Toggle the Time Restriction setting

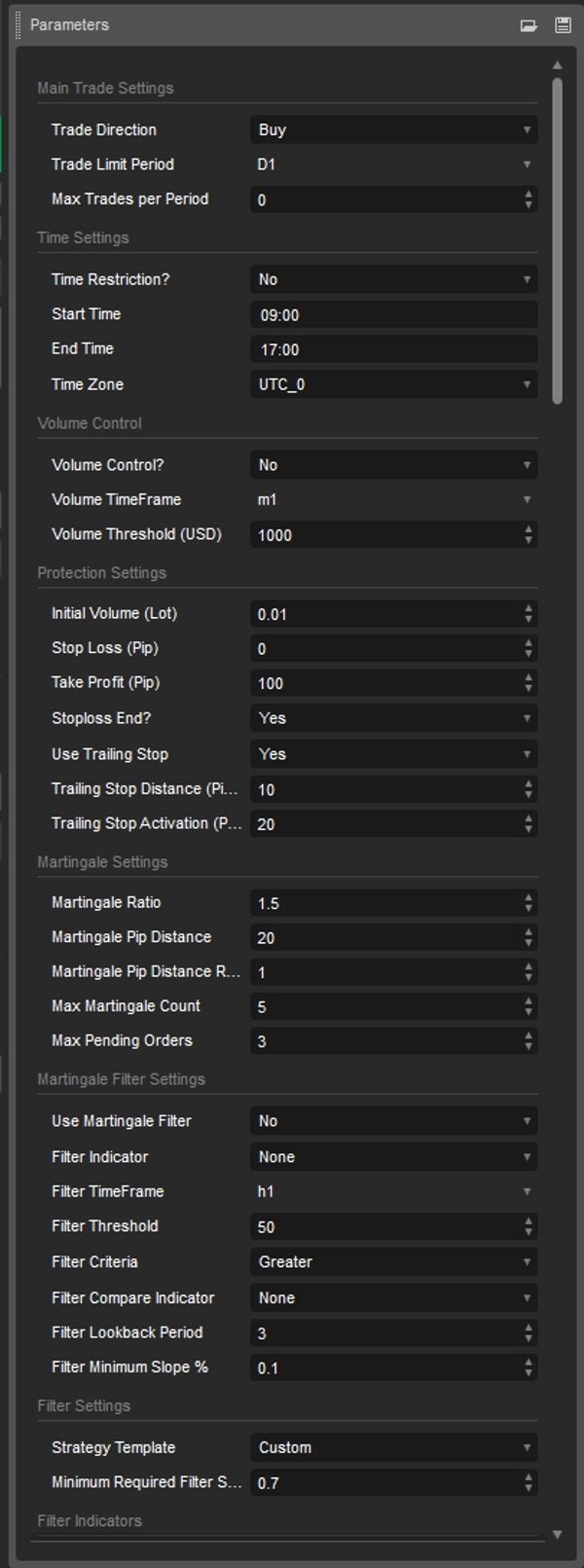(392, 279)
